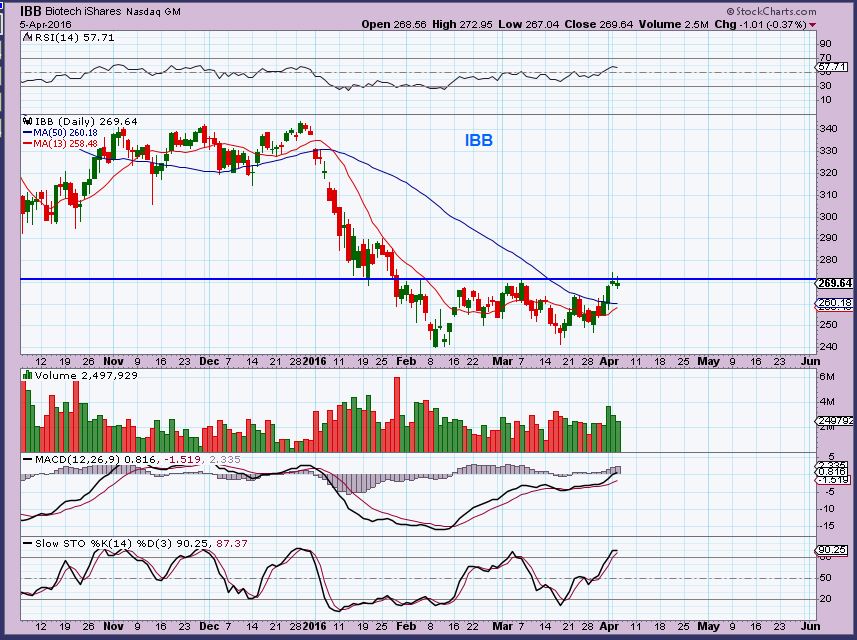
Task: Click the Nov label on the bottom date axis
Action: click(113, 626)
